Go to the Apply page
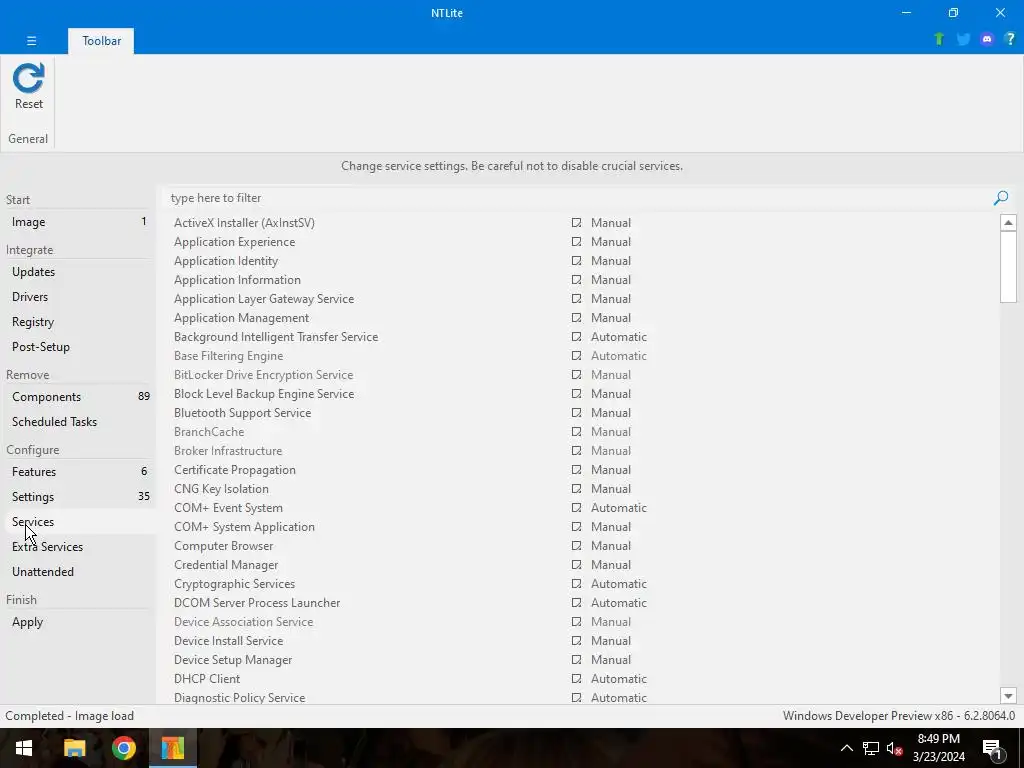This screenshot has height=768, width=1024. pyautogui.click(x=78, y=622)
